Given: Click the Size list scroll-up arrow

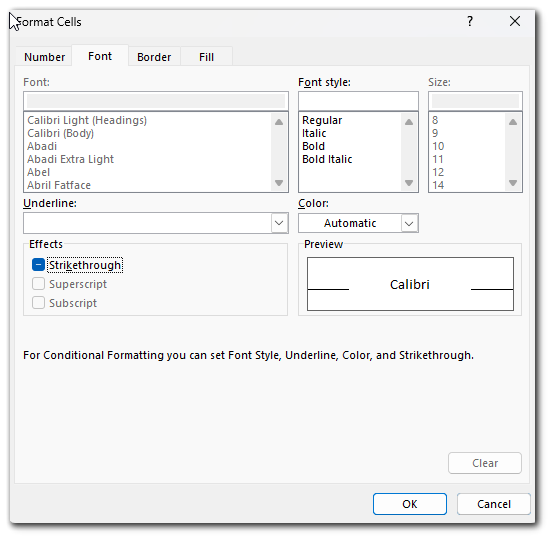Looking at the screenshot, I should point(513,122).
